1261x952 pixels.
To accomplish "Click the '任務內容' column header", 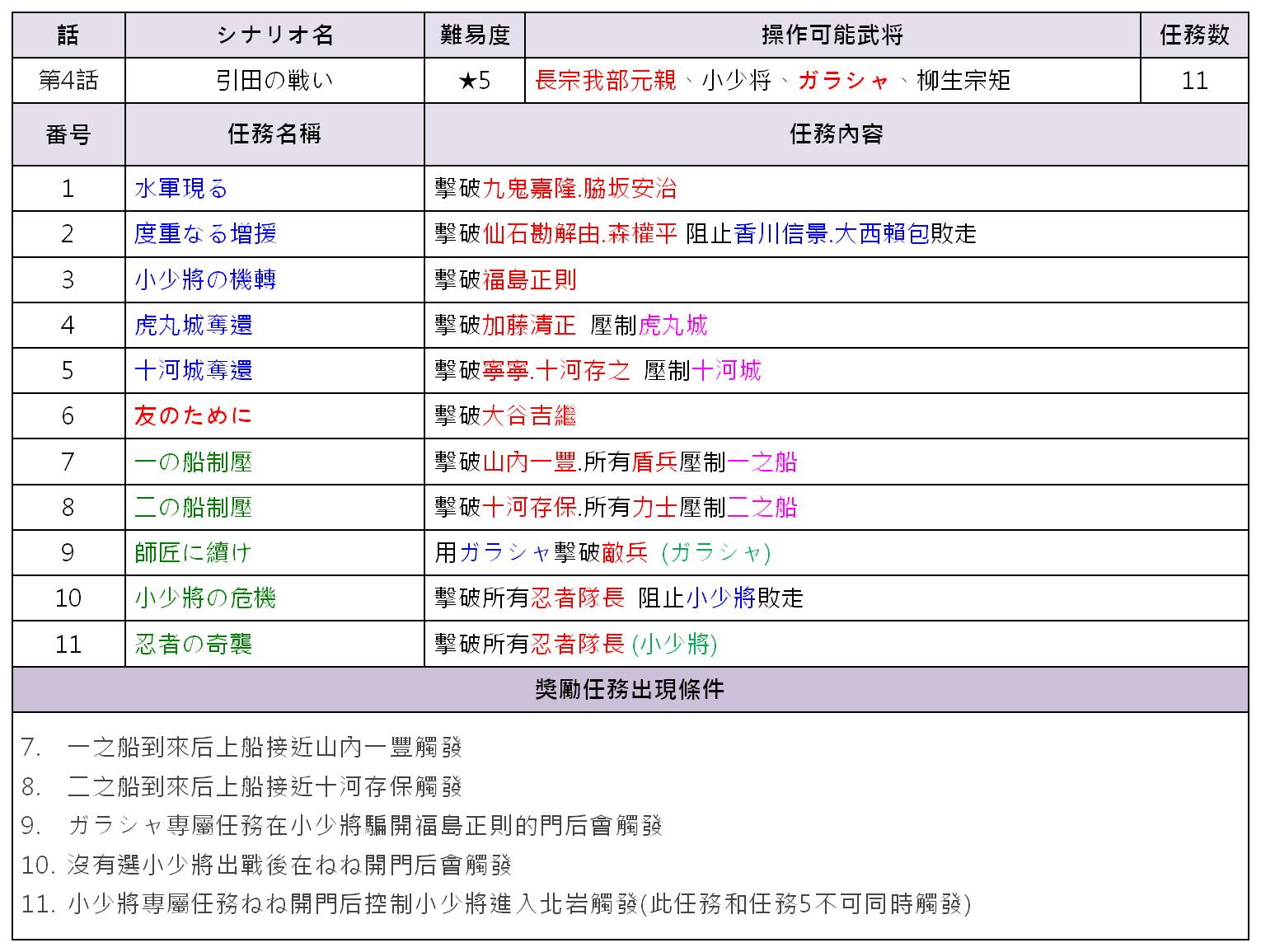I will click(x=837, y=134).
